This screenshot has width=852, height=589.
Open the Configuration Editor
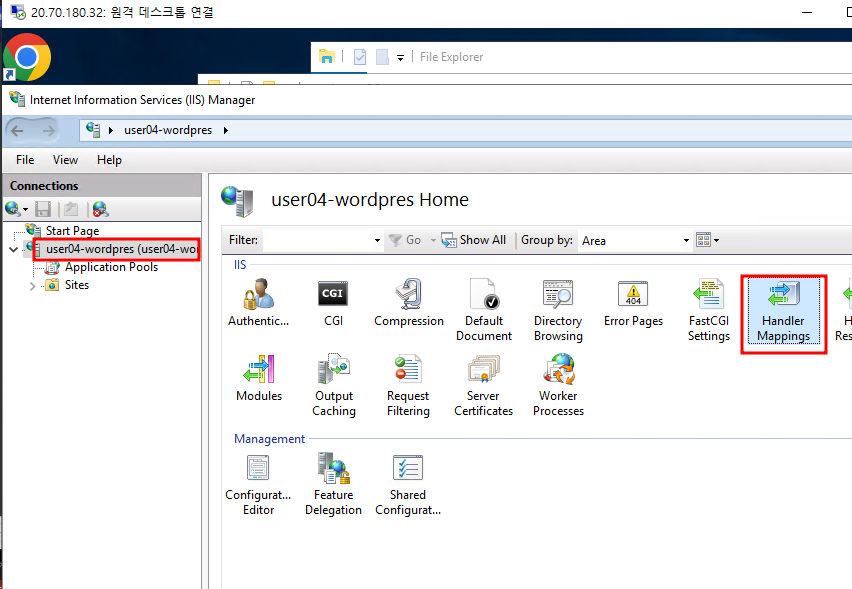pos(259,484)
